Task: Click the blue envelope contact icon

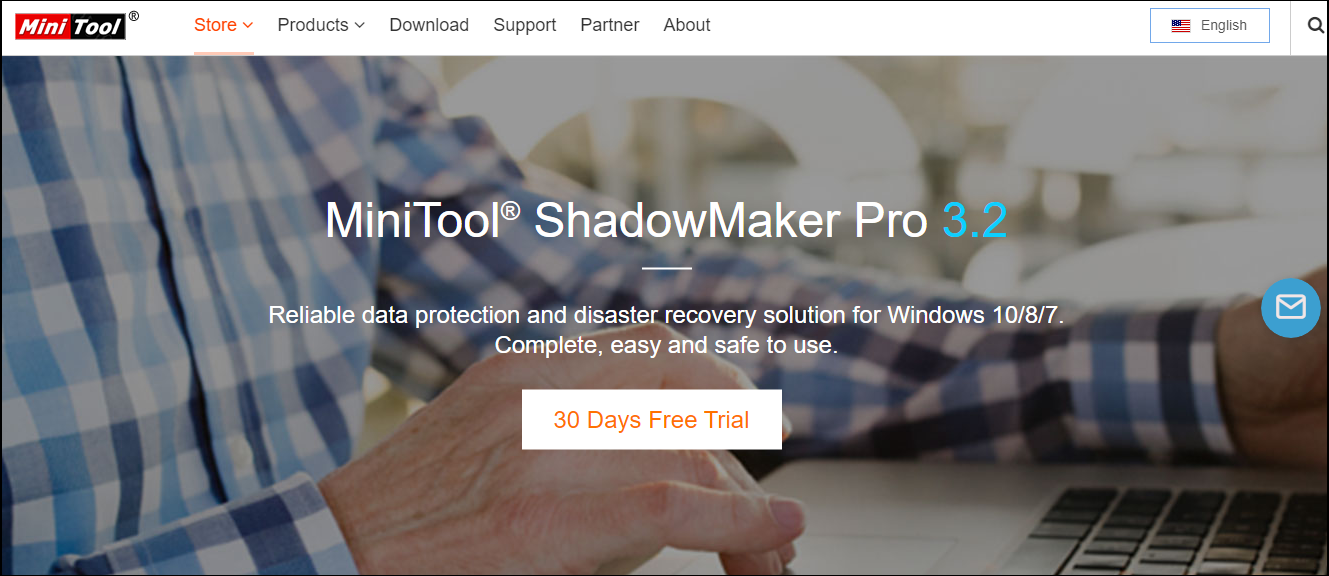Action: 1291,307
